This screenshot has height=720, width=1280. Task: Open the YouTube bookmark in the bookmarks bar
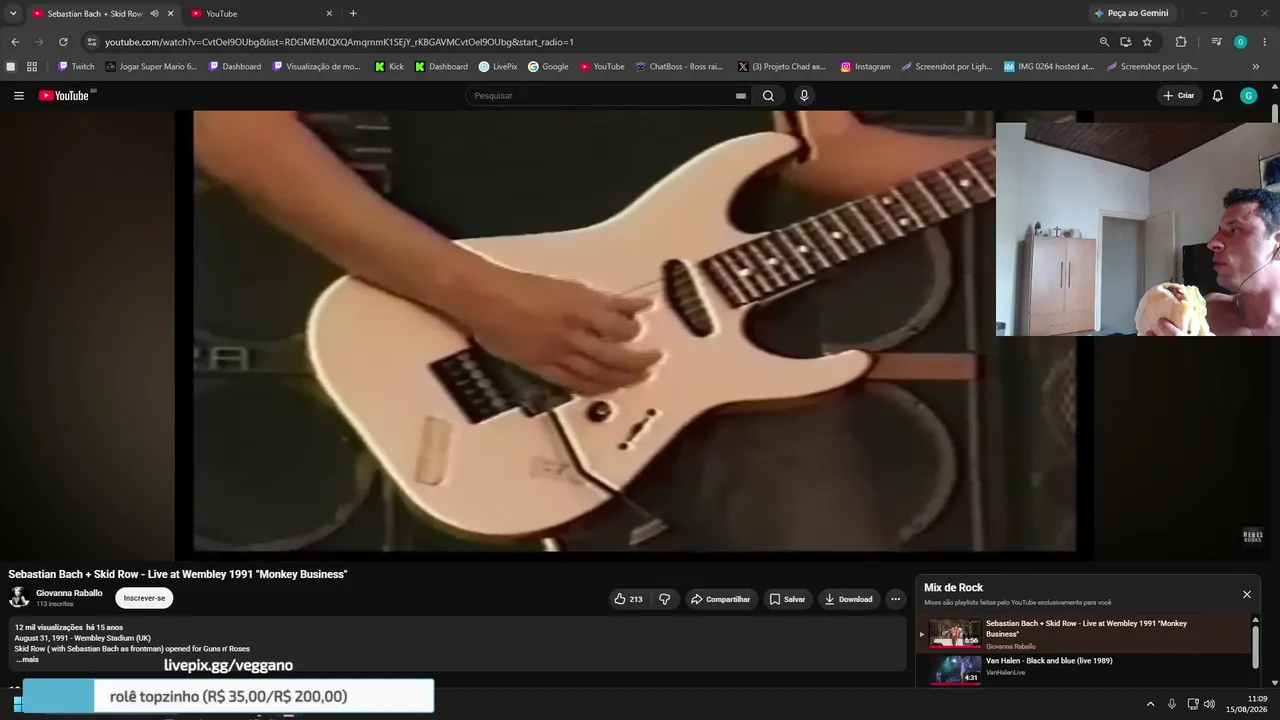point(602,67)
